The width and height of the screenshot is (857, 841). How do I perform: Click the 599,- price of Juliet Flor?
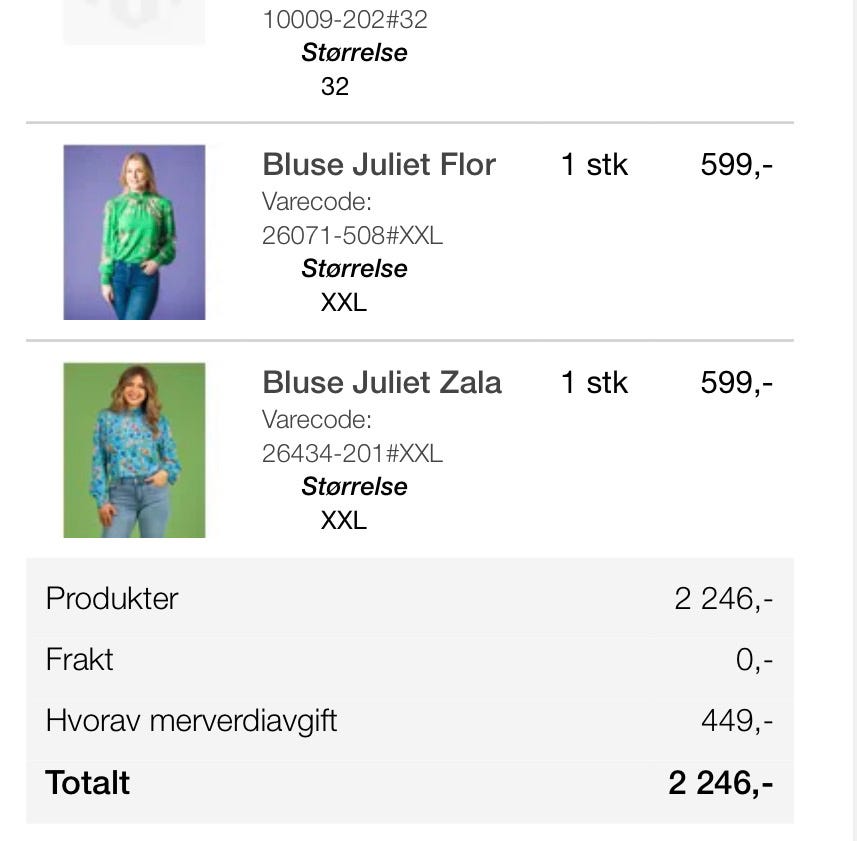tap(737, 165)
